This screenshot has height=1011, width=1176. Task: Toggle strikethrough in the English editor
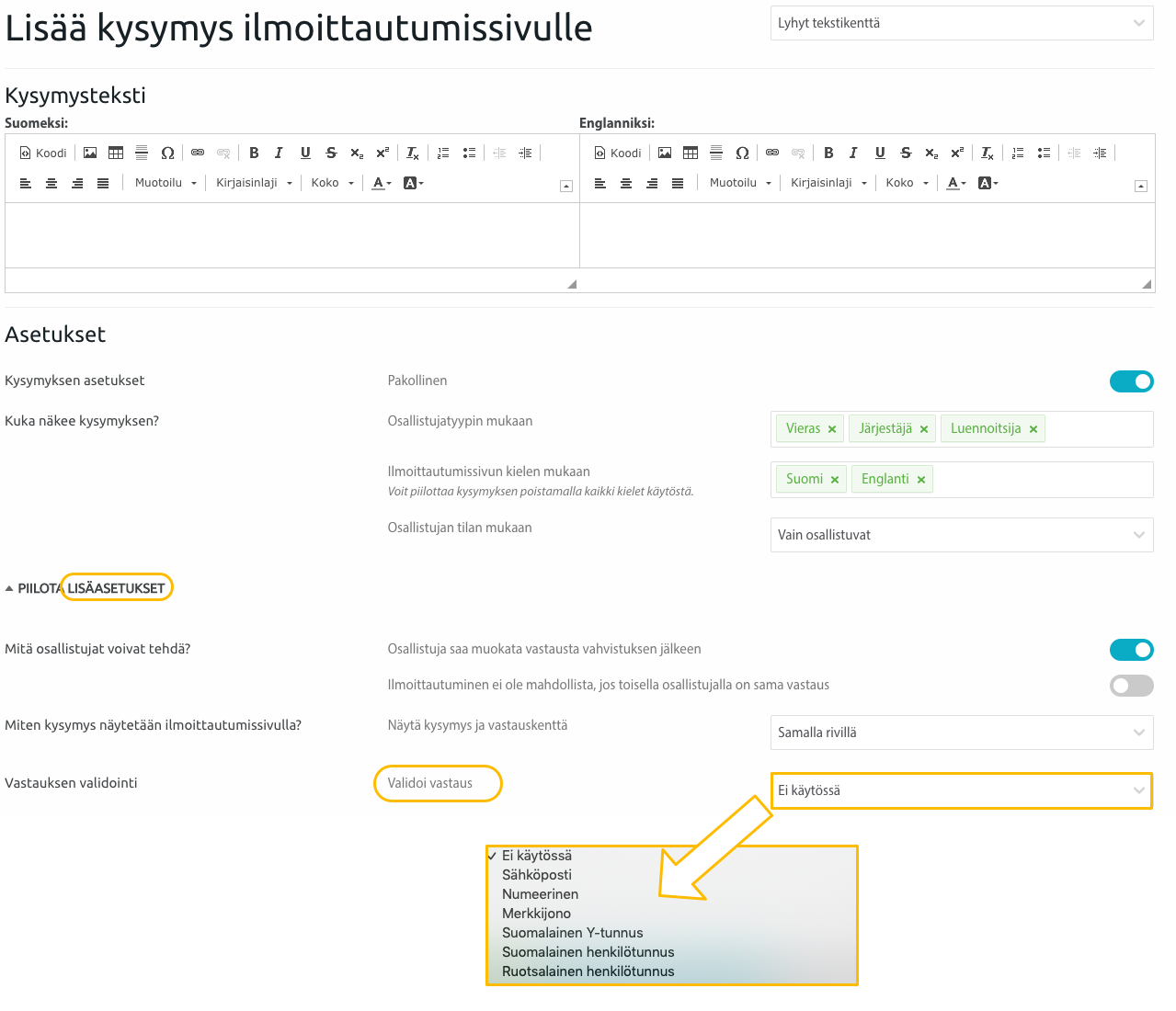(905, 153)
